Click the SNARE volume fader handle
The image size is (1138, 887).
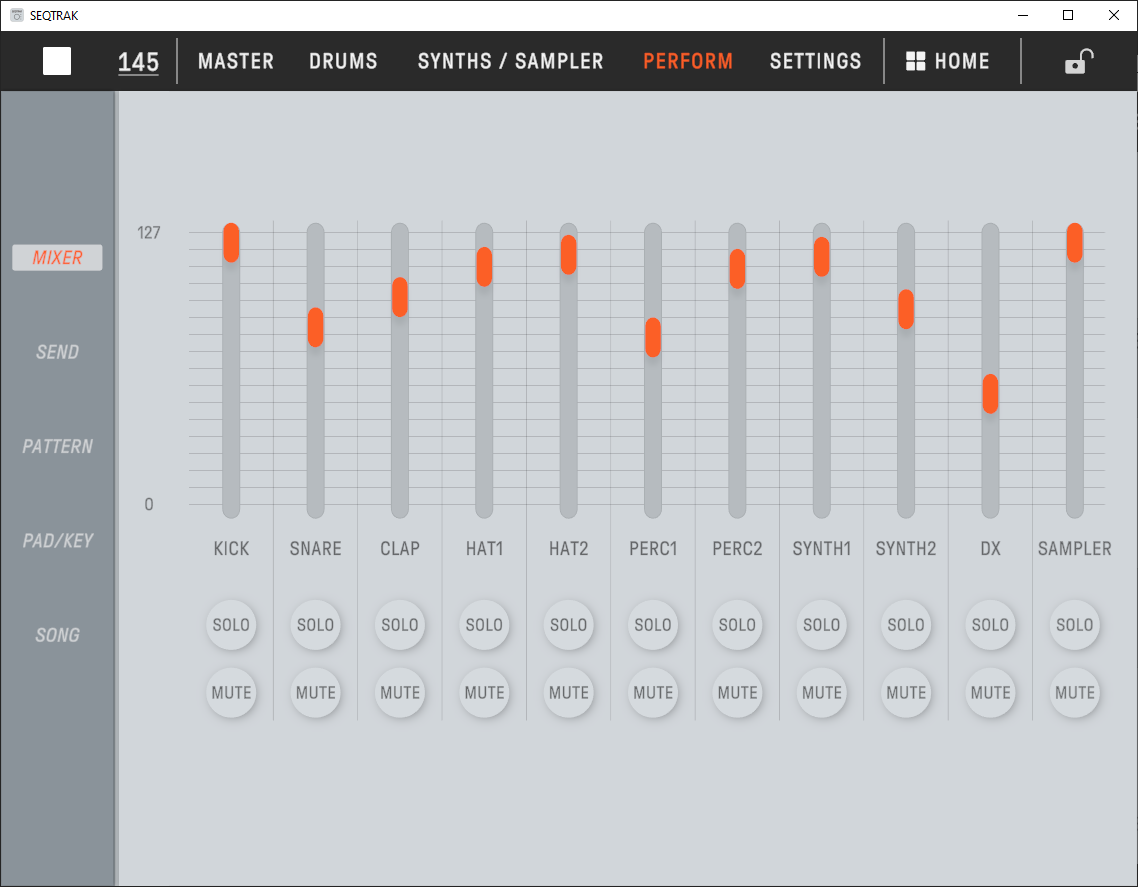(315, 327)
